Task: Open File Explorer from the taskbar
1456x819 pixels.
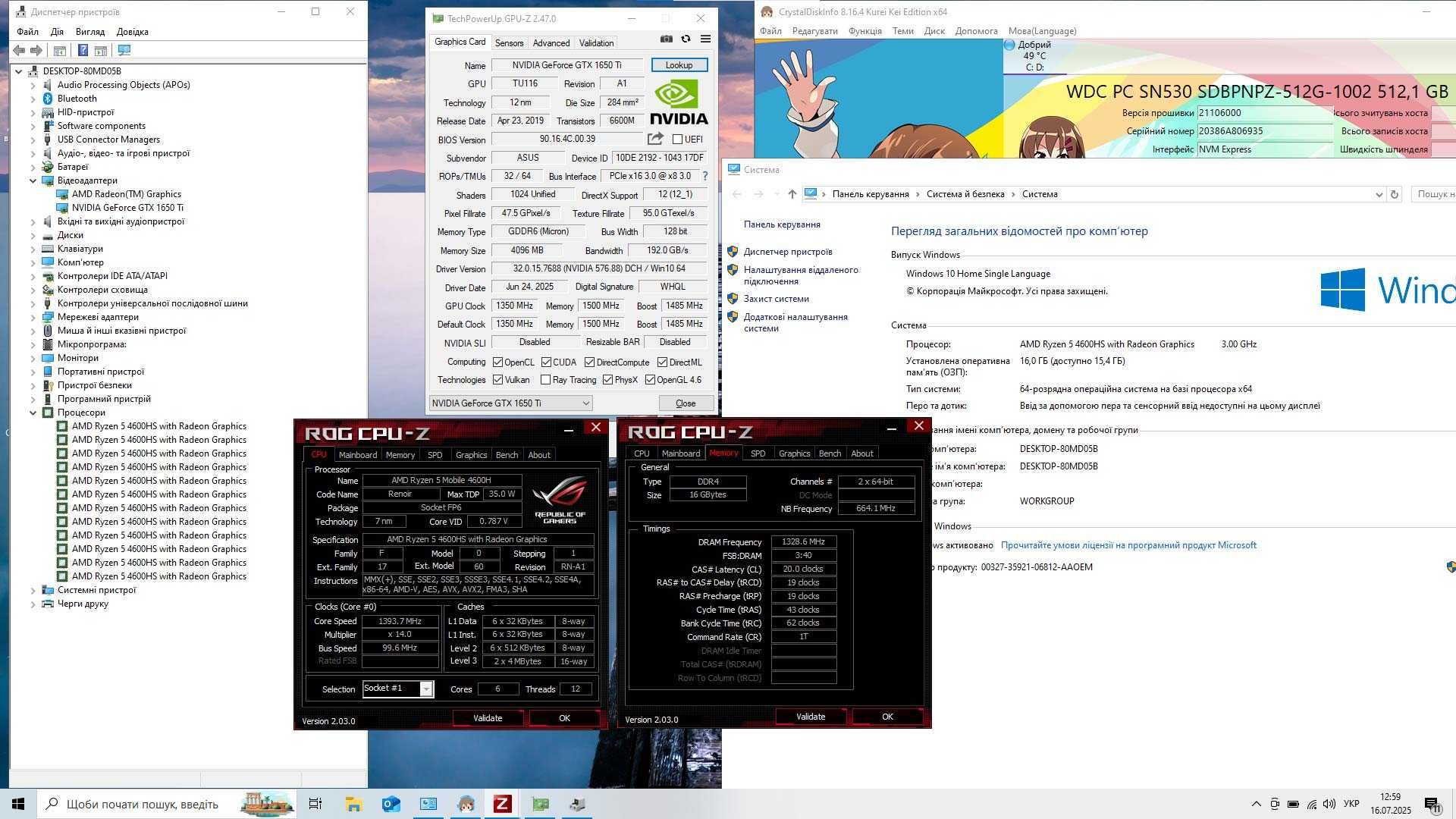Action: (x=353, y=804)
